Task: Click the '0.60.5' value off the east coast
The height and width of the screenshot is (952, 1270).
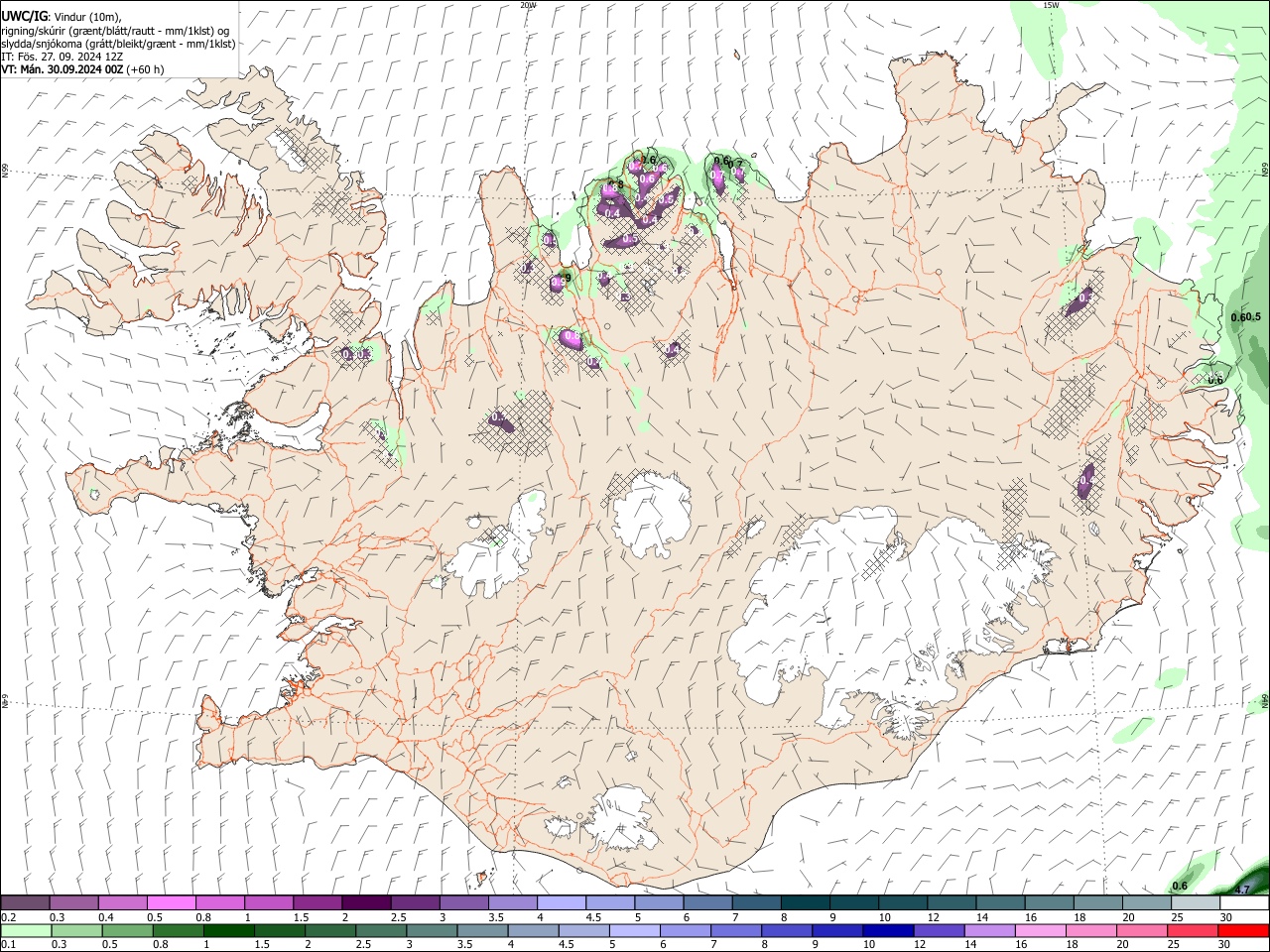Action: point(1245,317)
